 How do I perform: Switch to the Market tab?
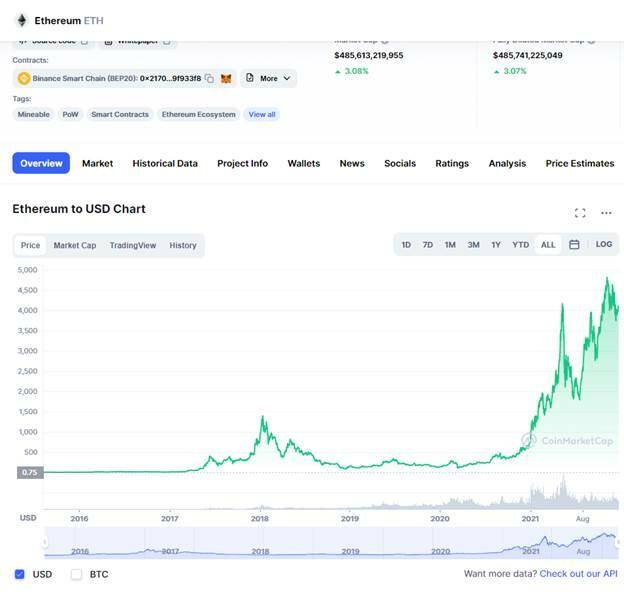[x=98, y=163]
